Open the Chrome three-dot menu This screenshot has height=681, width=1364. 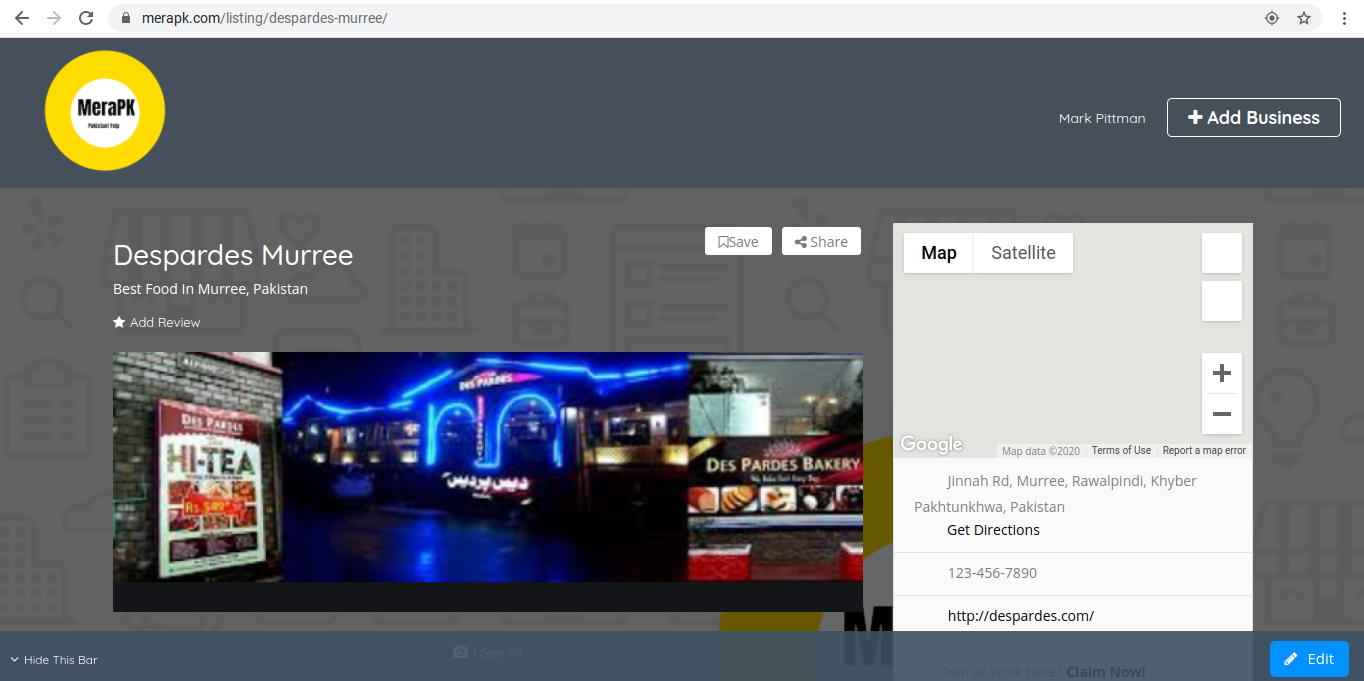1345,18
